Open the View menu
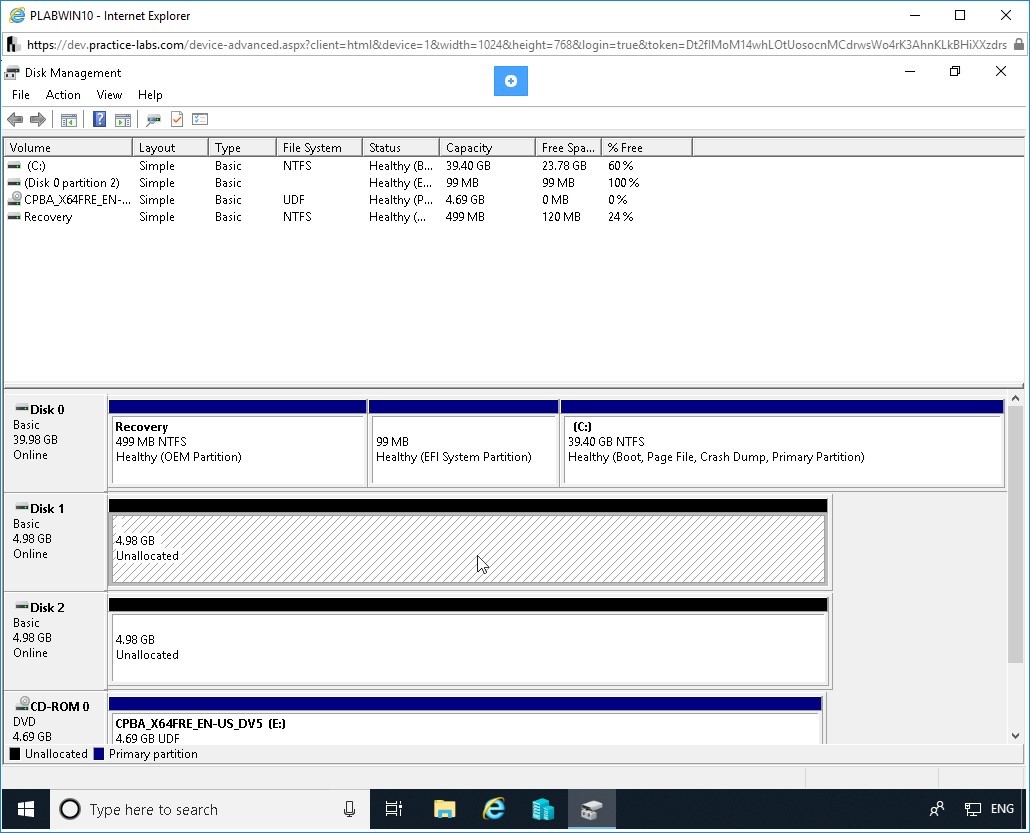Viewport: 1030px width, 833px height. 109,95
